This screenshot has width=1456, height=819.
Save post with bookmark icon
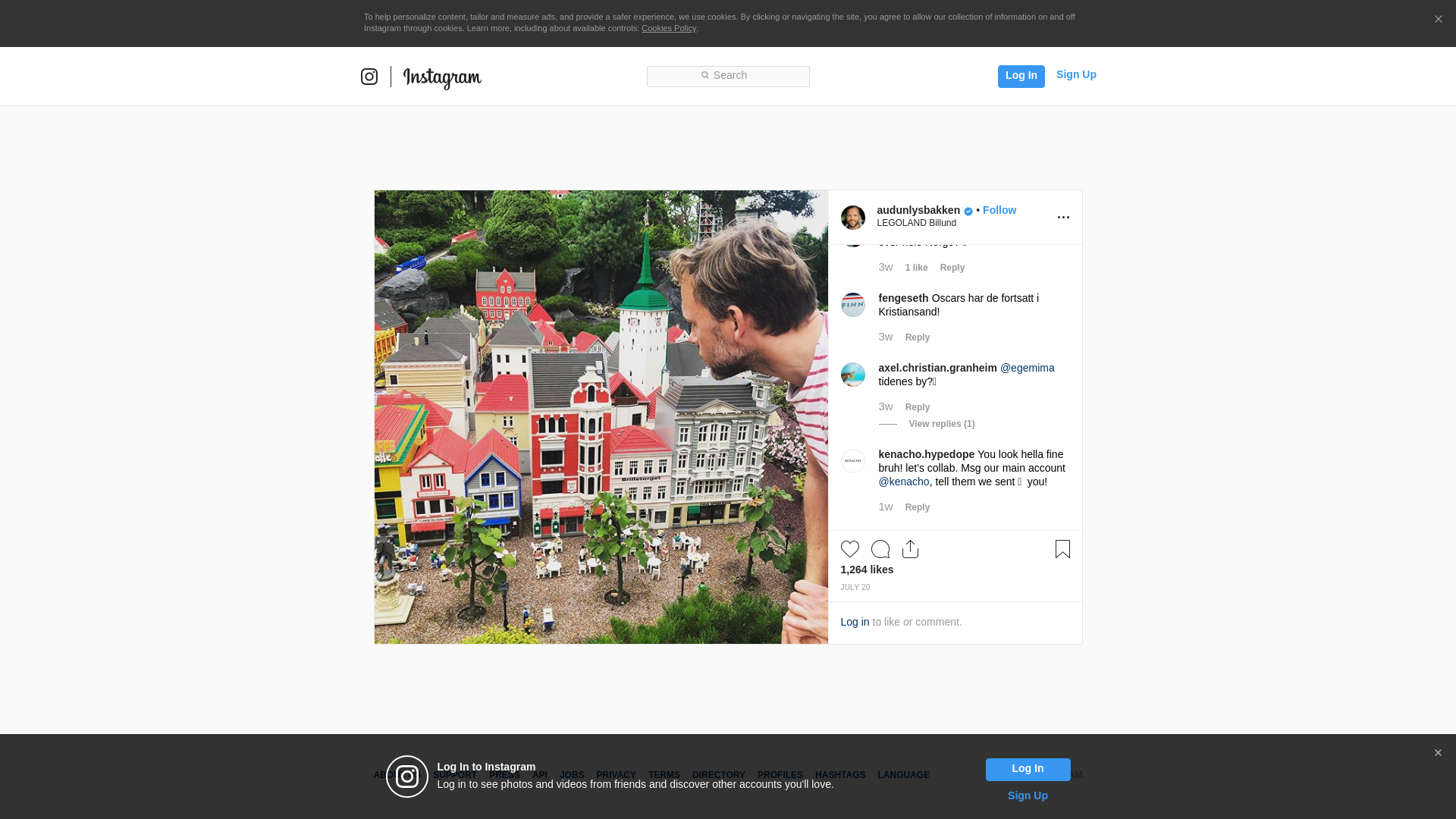[x=1062, y=549]
